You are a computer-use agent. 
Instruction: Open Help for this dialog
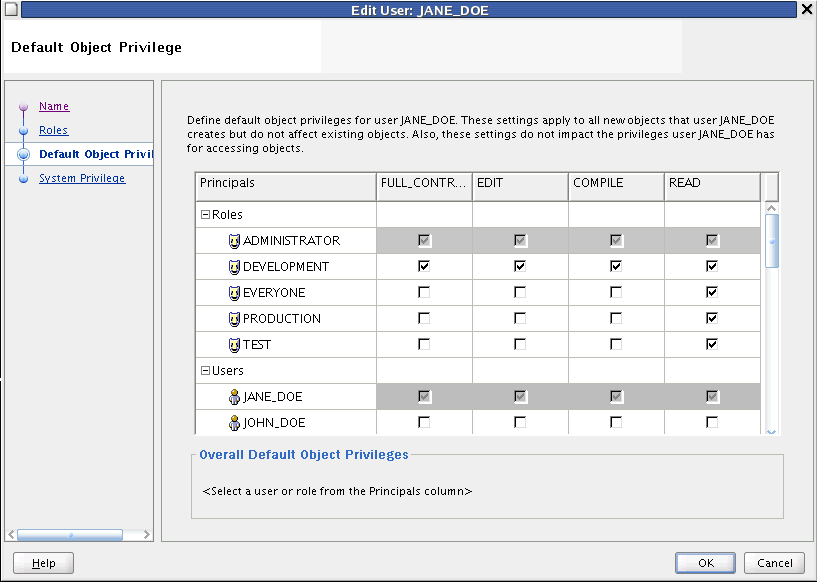click(x=42, y=562)
